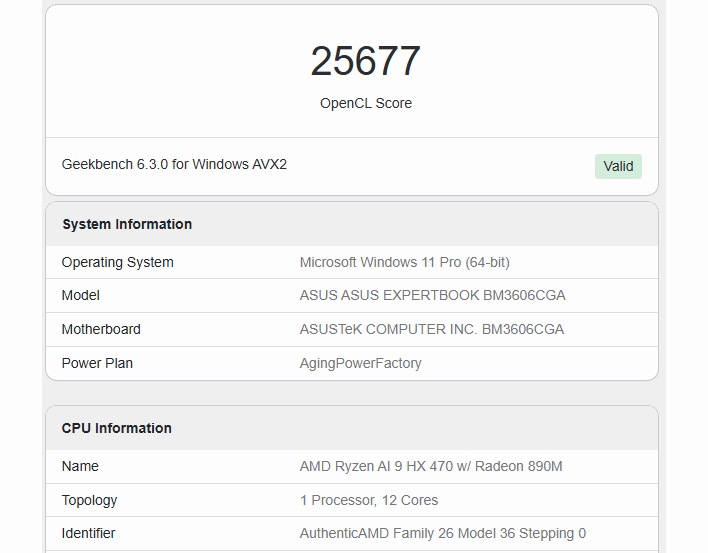Click the Valid badge
Image resolution: width=708 pixels, height=553 pixels.
(618, 166)
